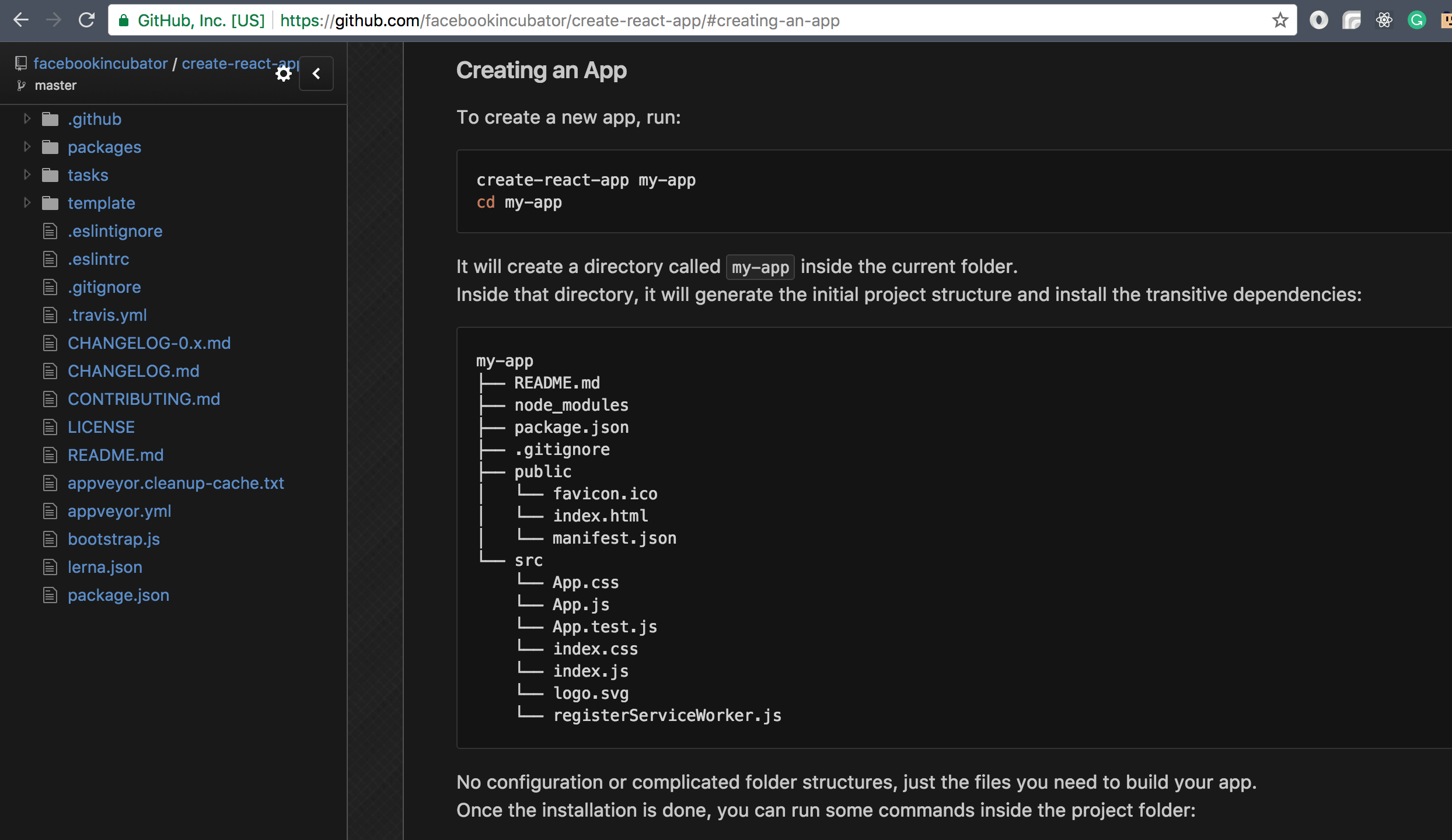The height and width of the screenshot is (840, 1452).
Task: Click node_modules in the structure listing
Action: tap(571, 405)
